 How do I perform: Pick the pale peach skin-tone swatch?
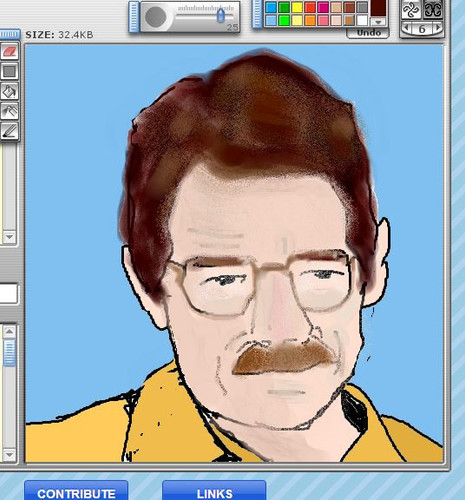tap(336, 20)
